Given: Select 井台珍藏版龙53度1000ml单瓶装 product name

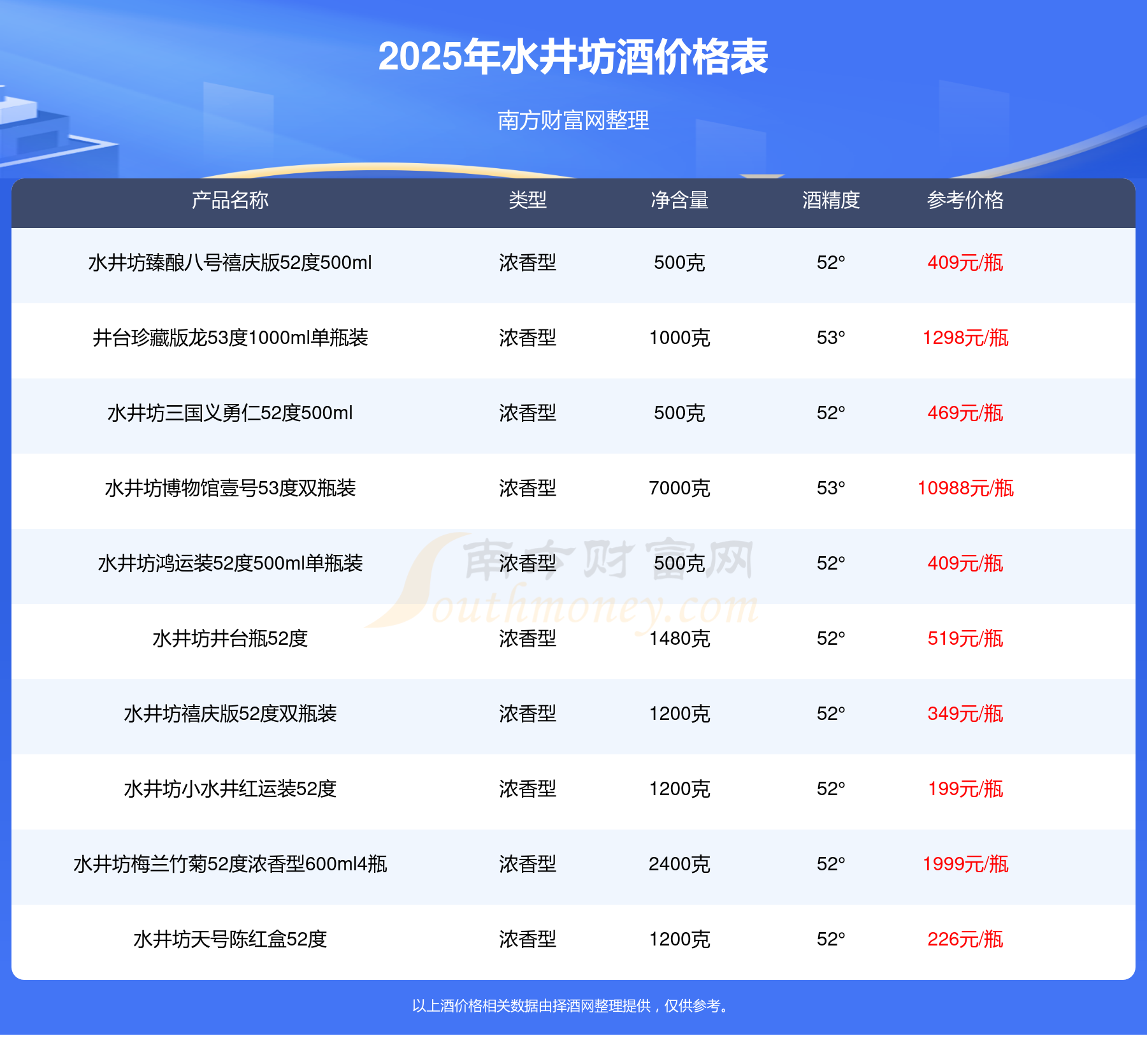Looking at the screenshot, I should point(230,338).
